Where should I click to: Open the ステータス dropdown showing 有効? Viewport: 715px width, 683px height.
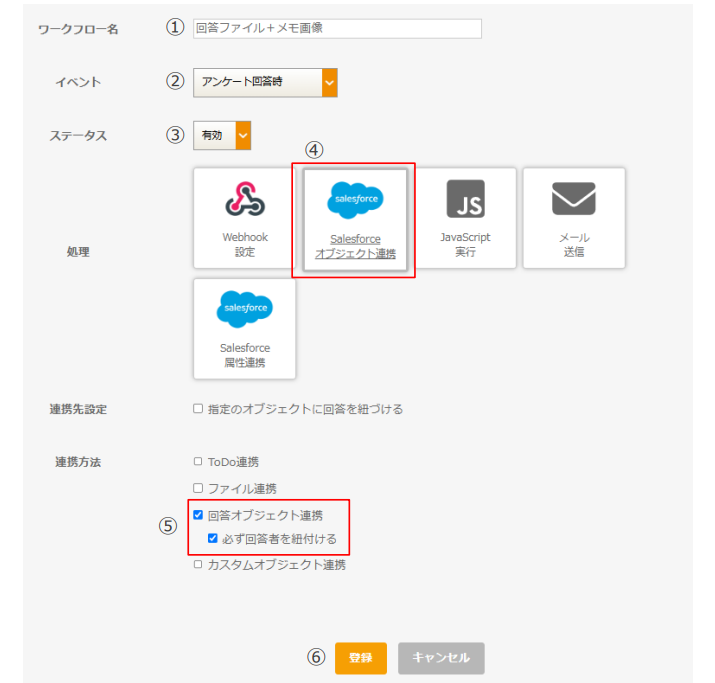[222, 135]
